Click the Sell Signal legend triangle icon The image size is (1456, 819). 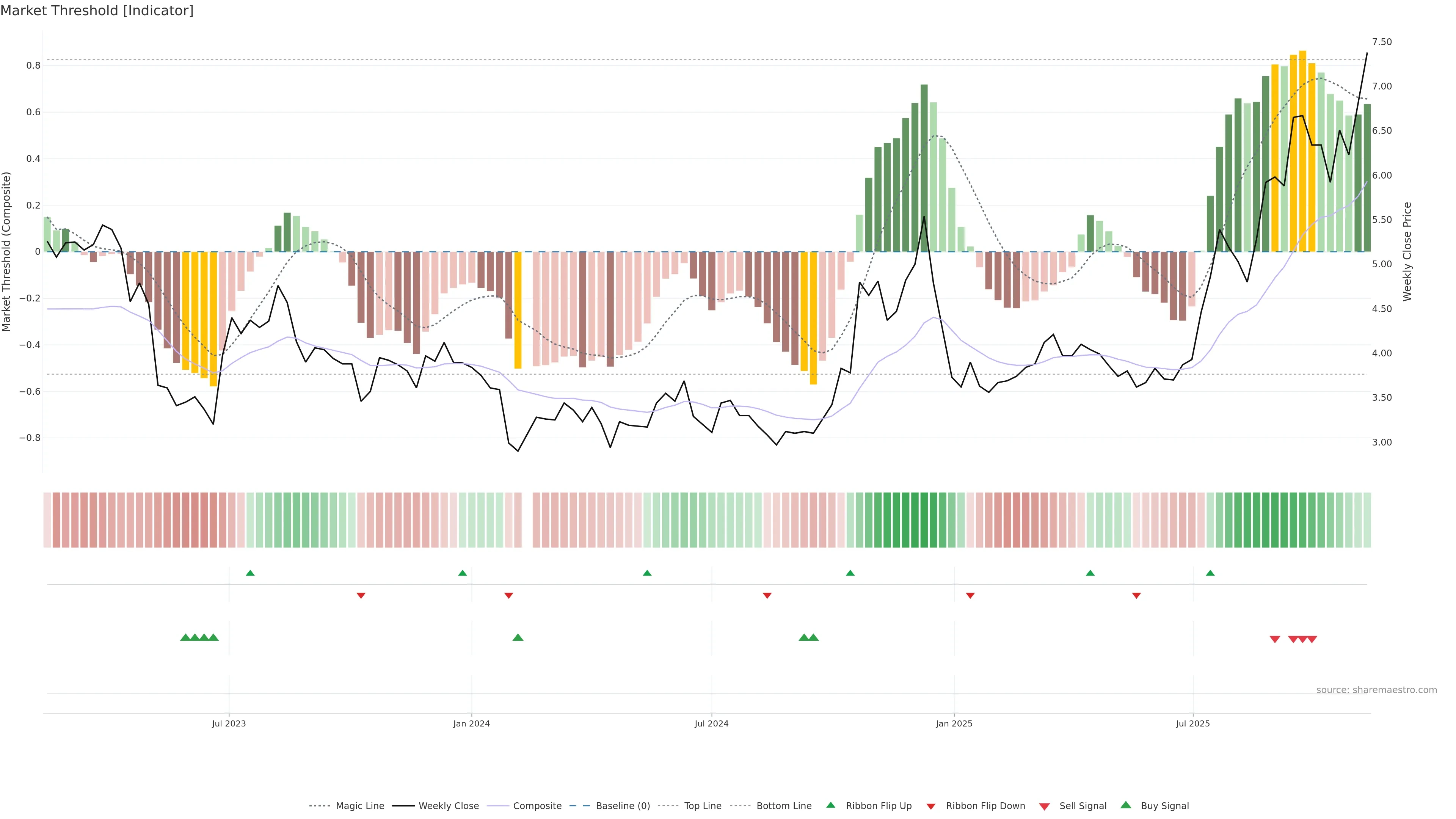pyautogui.click(x=1045, y=806)
